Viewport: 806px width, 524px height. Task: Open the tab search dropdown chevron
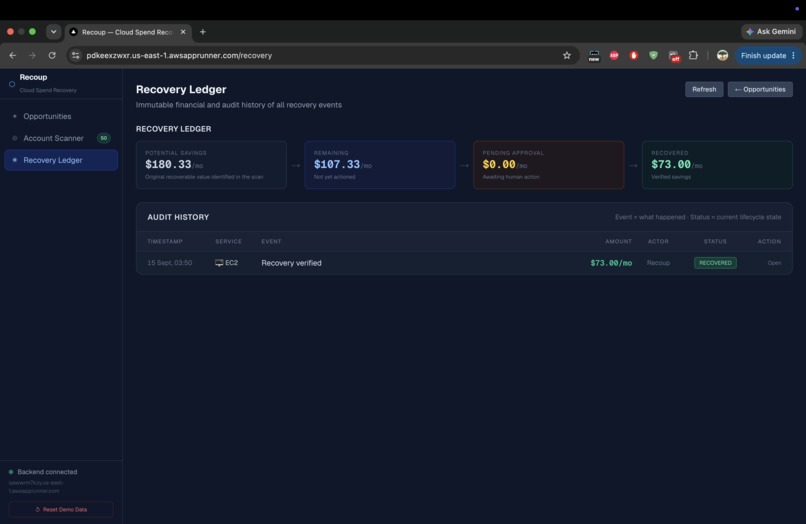coord(53,32)
